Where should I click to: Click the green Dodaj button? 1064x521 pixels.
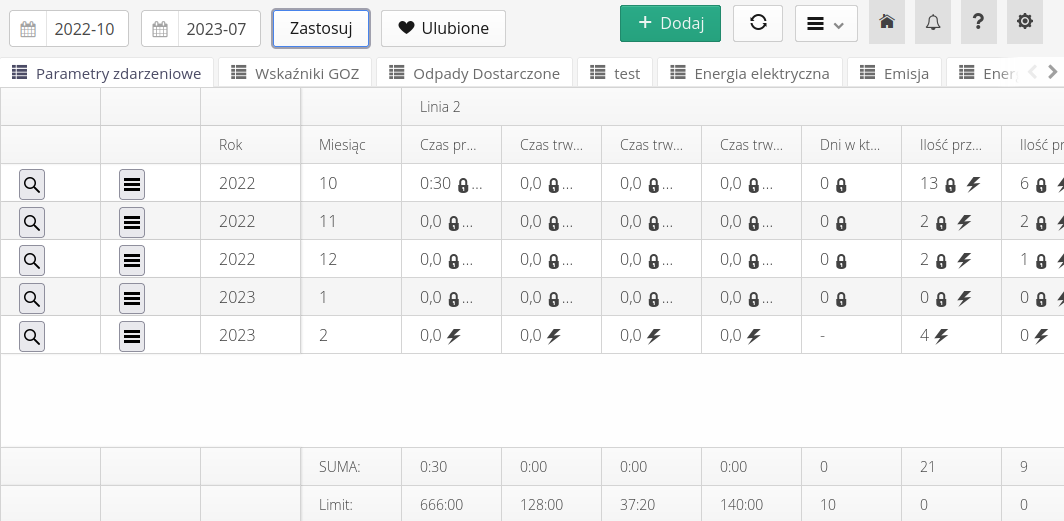(670, 23)
